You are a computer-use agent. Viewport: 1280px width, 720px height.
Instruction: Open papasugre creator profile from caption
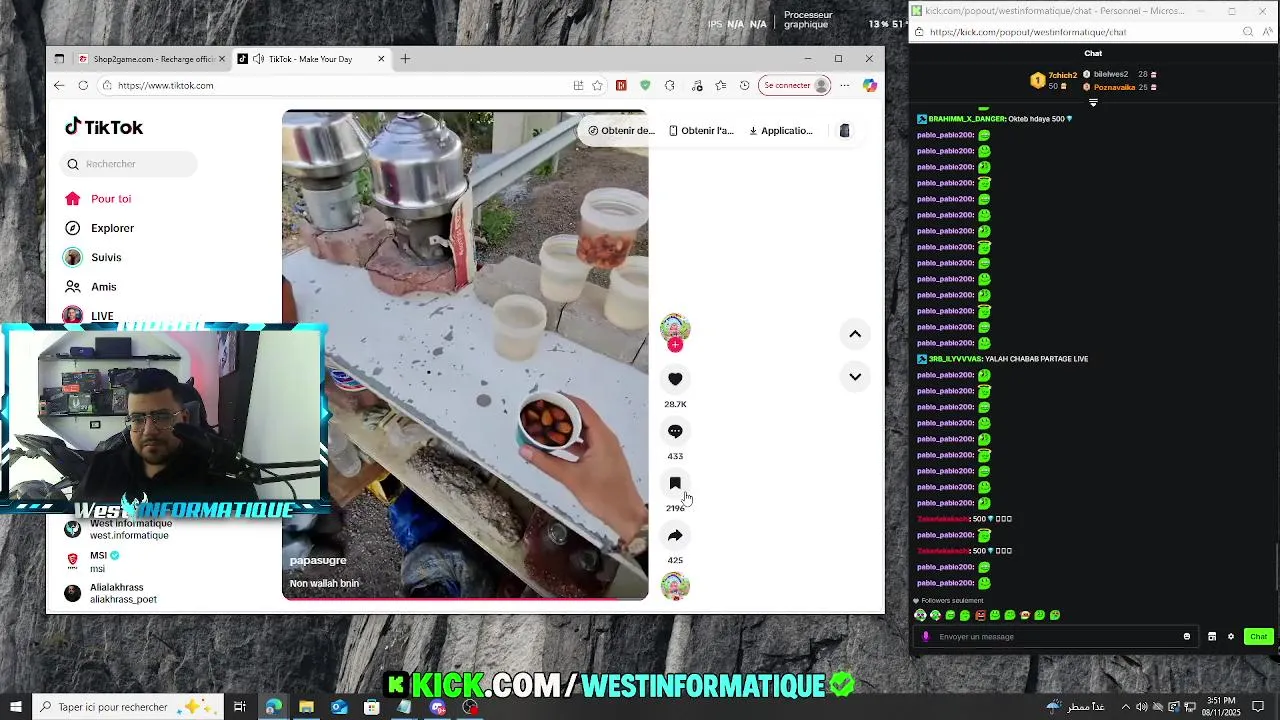[318, 560]
